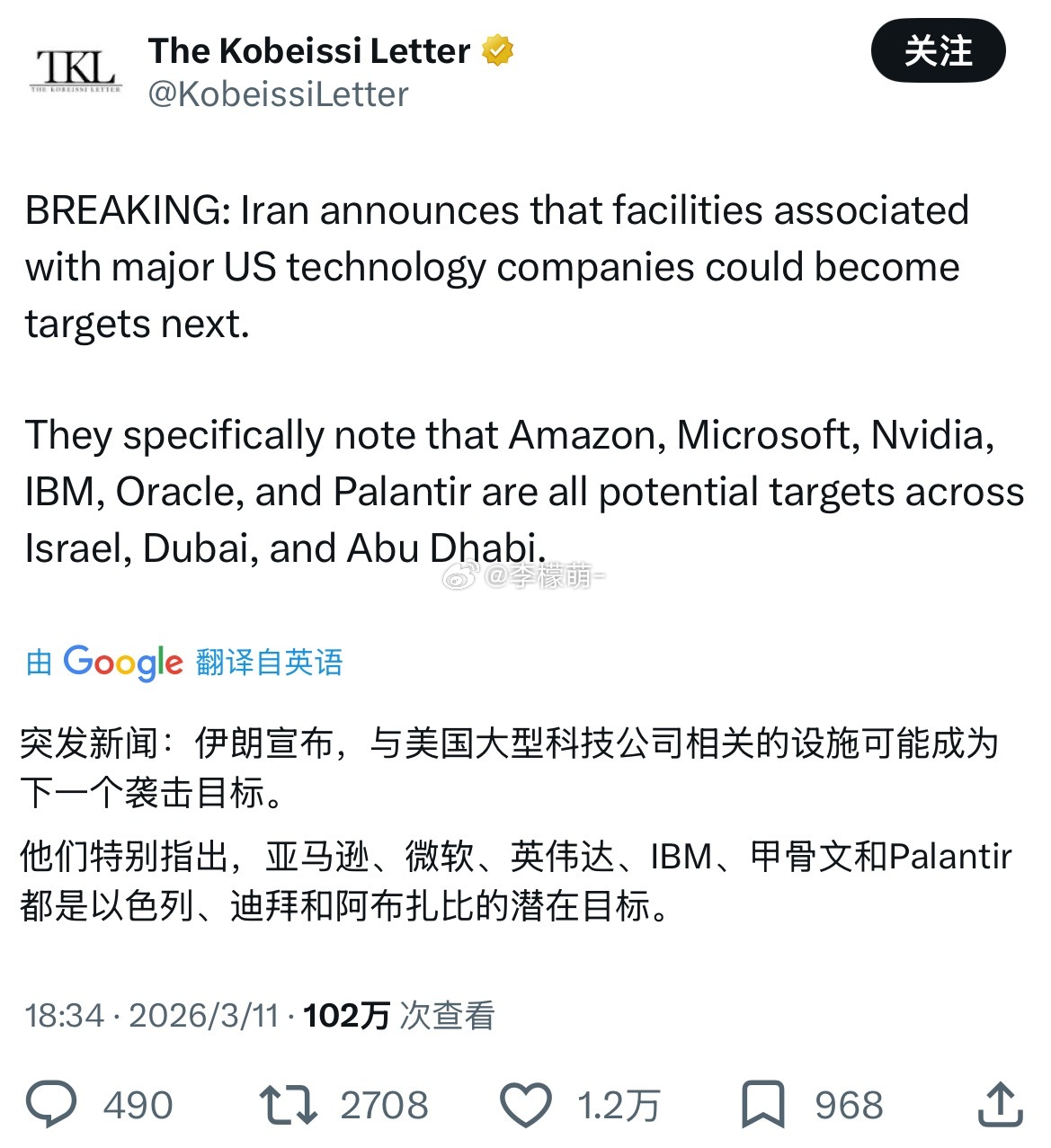Viewport: 1051px width, 1148px height.
Task: Expand reposts by clicking count 2708
Action: (383, 1105)
